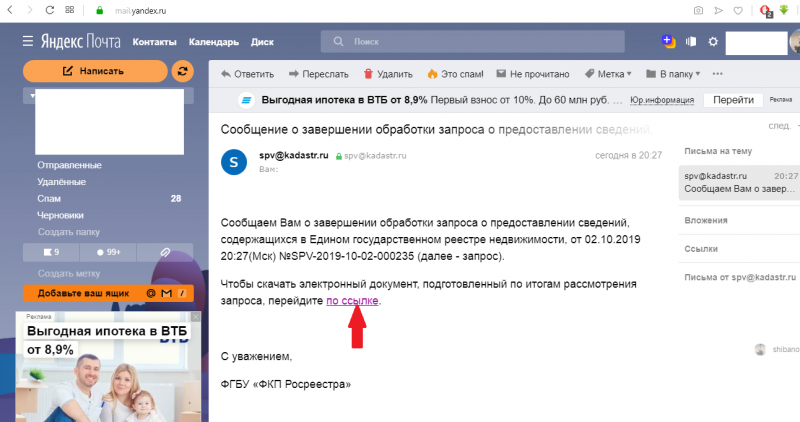Screen dimensions: 800x422
Task: Open the Спам folder
Action: click(x=50, y=199)
